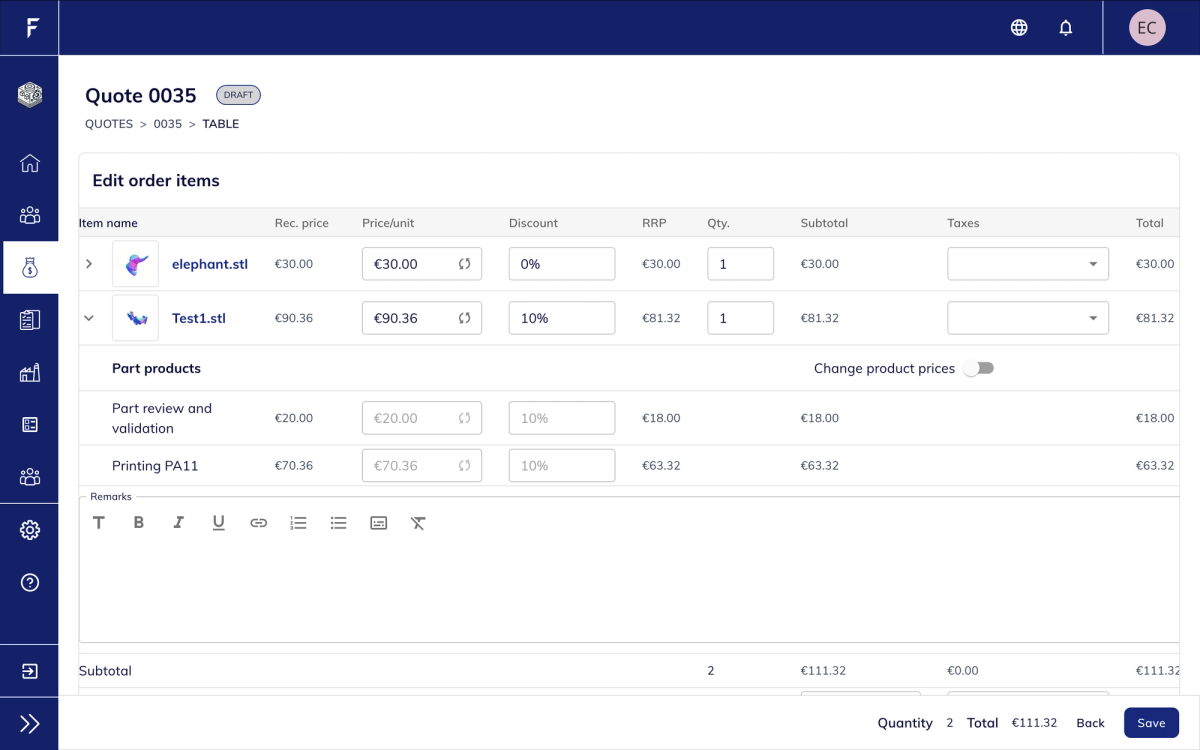This screenshot has height=750, width=1200.
Task: Open the list panel sidebar icon
Action: pyautogui.click(x=30, y=425)
